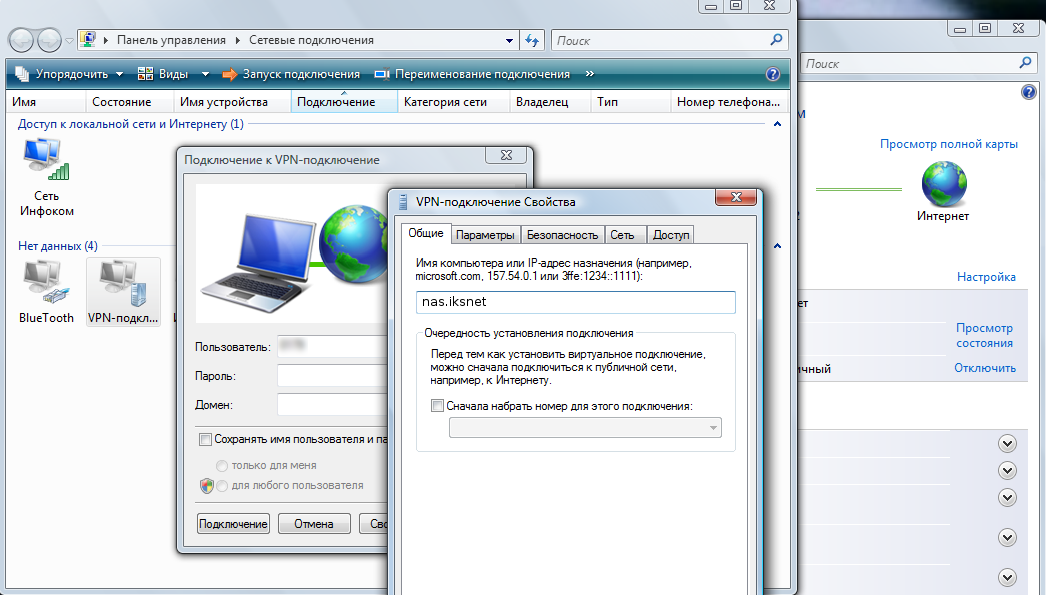The image size is (1046, 595).
Task: Open the Упорядочить menu
Action: (x=69, y=74)
